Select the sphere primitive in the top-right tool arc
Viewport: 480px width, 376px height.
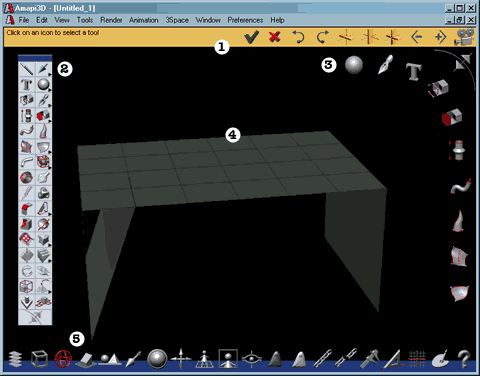[354, 65]
